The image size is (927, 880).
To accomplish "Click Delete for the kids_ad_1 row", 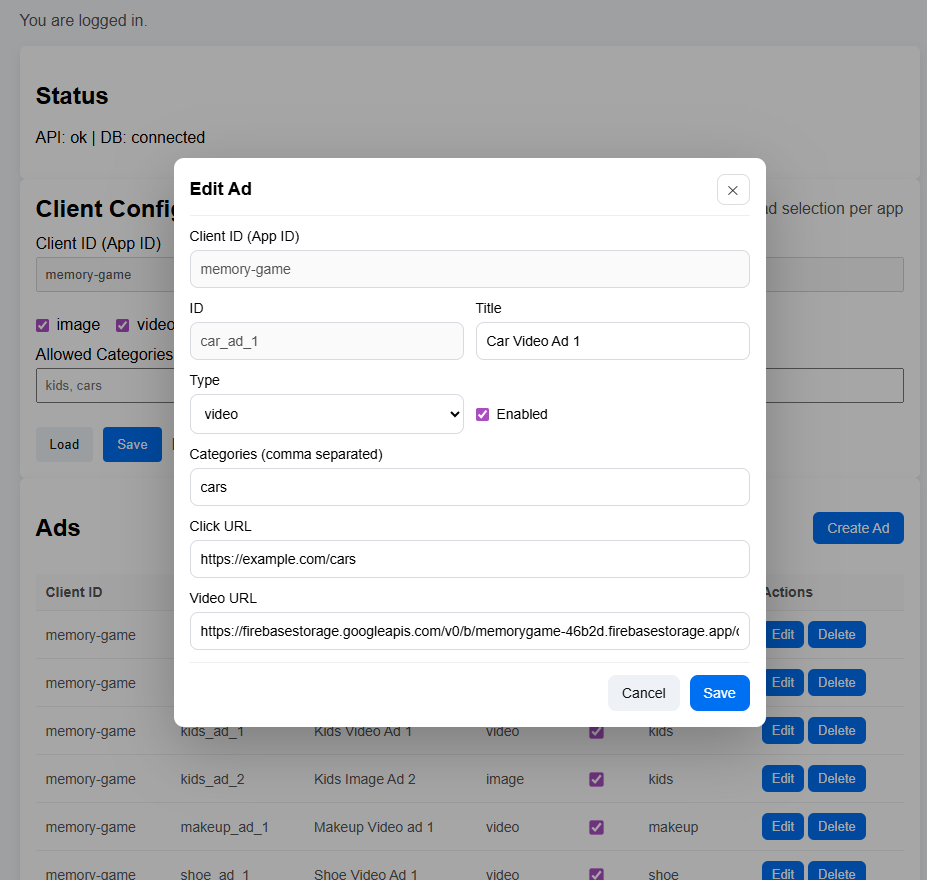I will click(x=836, y=731).
